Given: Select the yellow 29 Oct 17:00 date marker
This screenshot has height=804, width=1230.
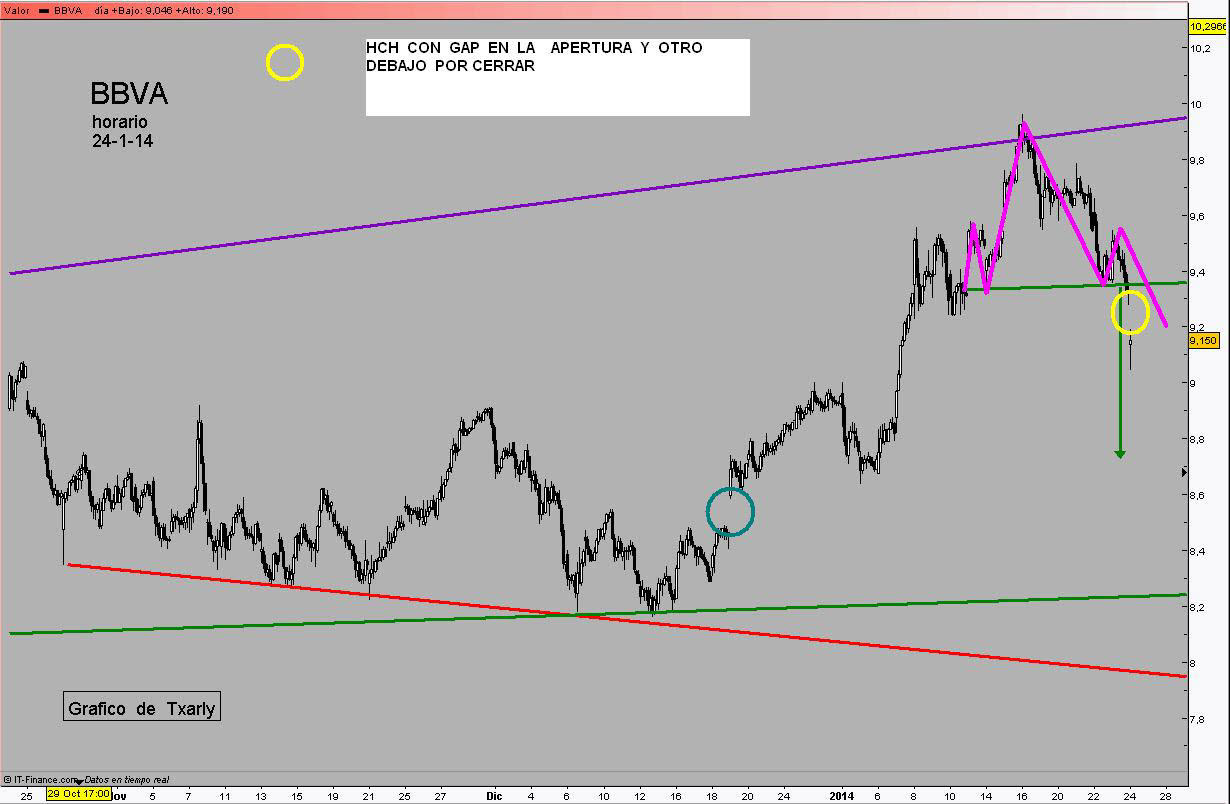Looking at the screenshot, I should pyautogui.click(x=78, y=795).
